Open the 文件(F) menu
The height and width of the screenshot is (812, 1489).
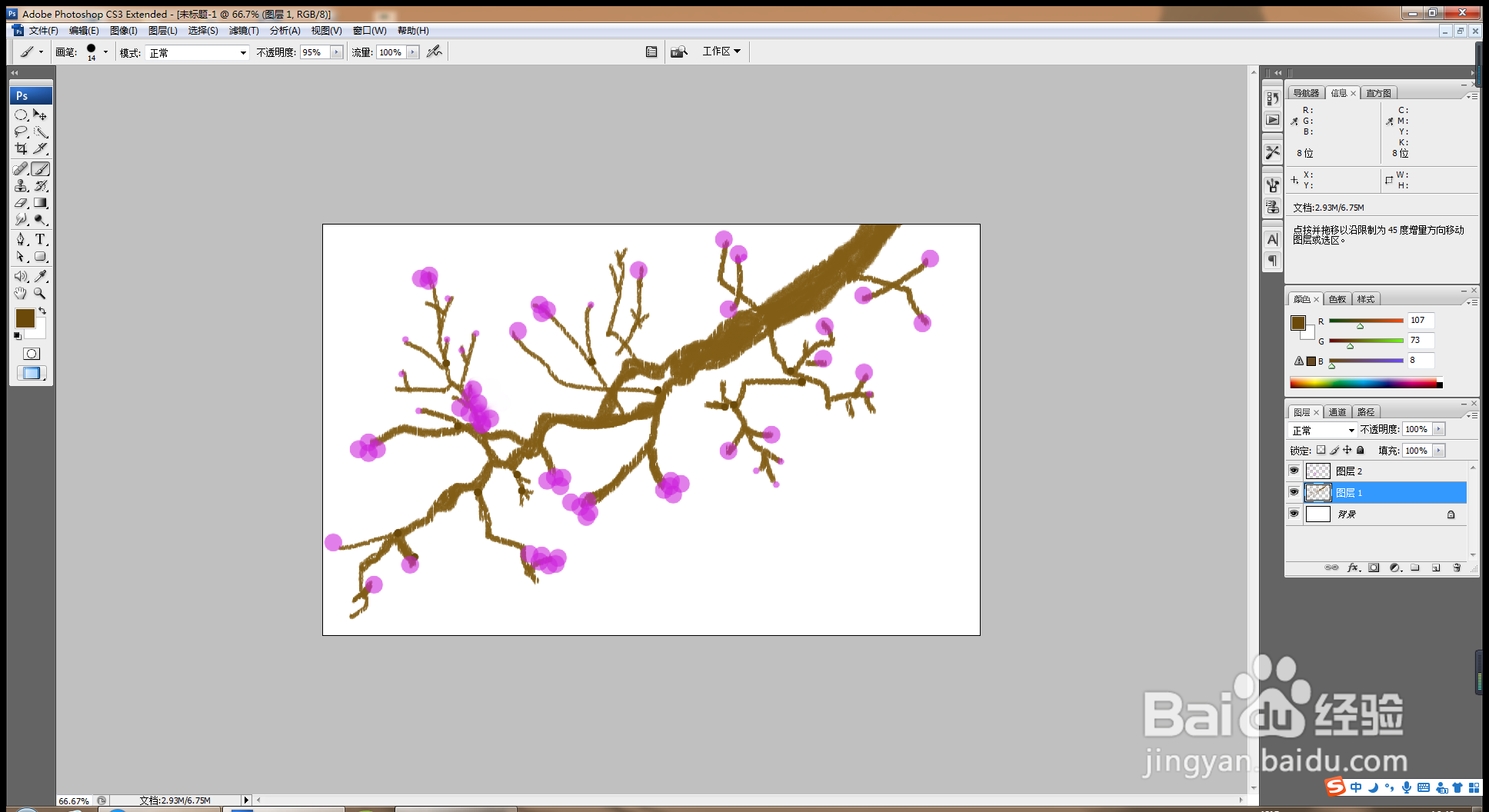coord(44,31)
